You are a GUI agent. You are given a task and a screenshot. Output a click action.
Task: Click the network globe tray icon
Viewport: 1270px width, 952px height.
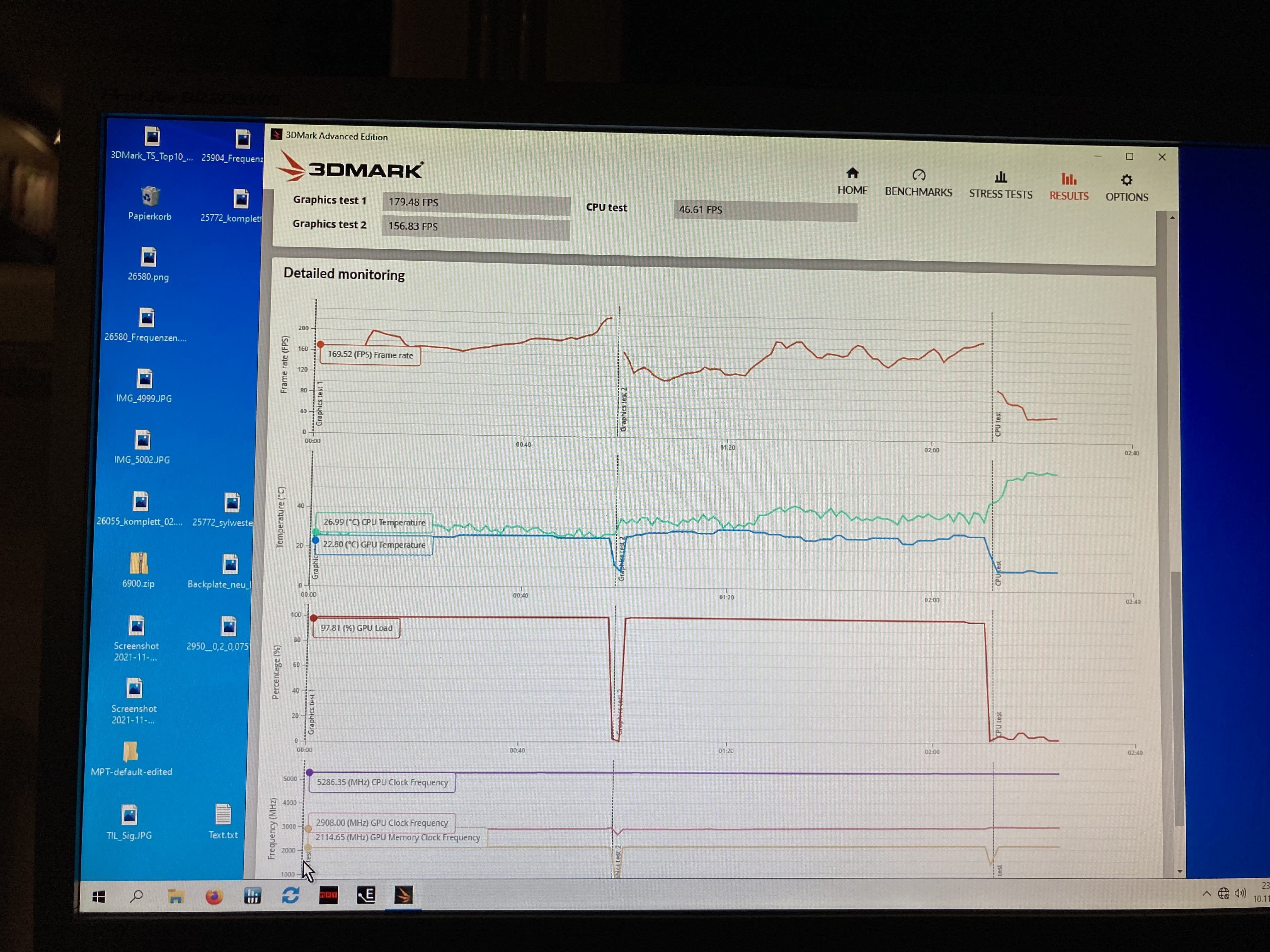tap(1223, 893)
